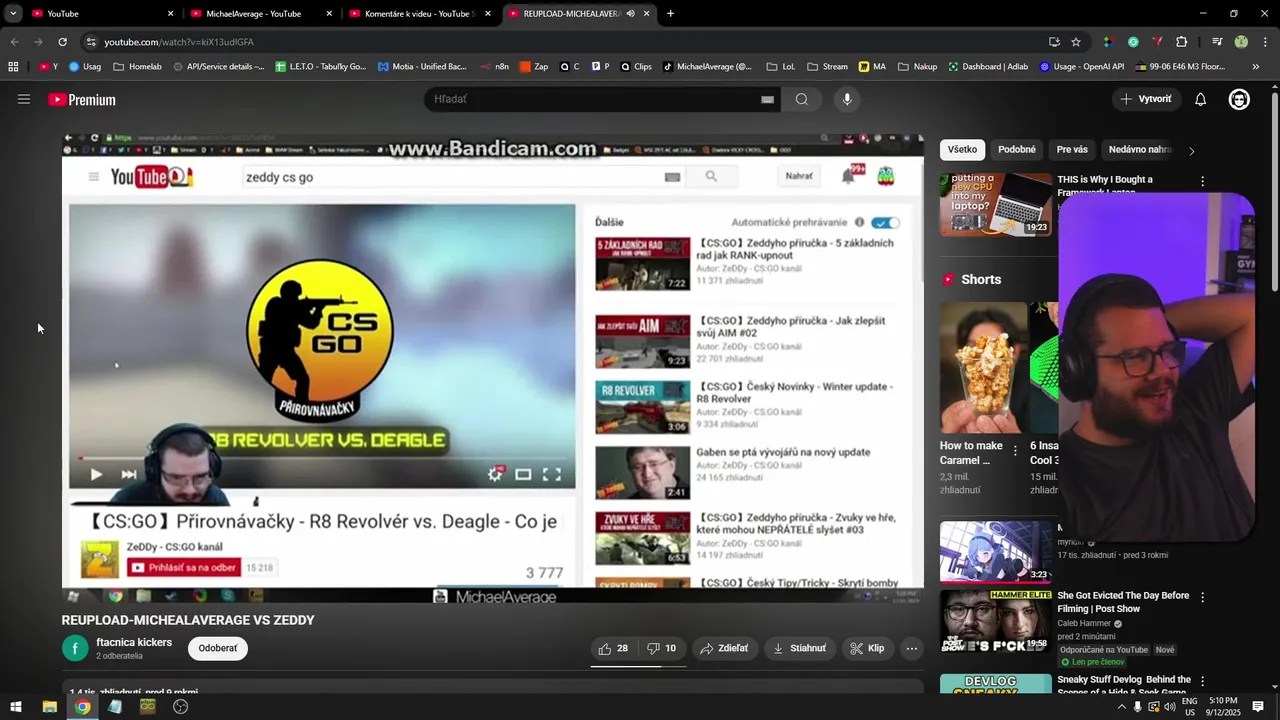Viewport: 1280px width, 720px height.
Task: Share the video via Zdieľať
Action: tap(724, 648)
